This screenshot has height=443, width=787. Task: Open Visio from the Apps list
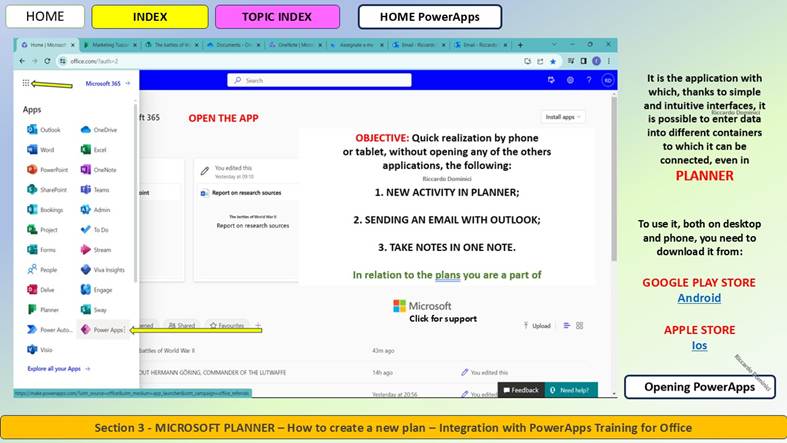pos(40,350)
